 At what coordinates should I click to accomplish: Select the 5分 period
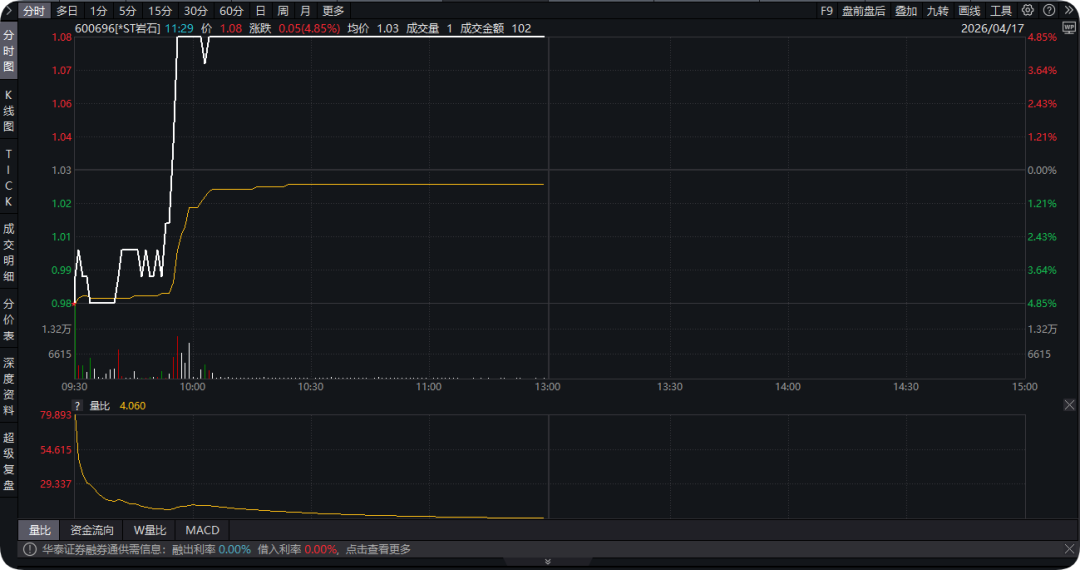[x=127, y=10]
